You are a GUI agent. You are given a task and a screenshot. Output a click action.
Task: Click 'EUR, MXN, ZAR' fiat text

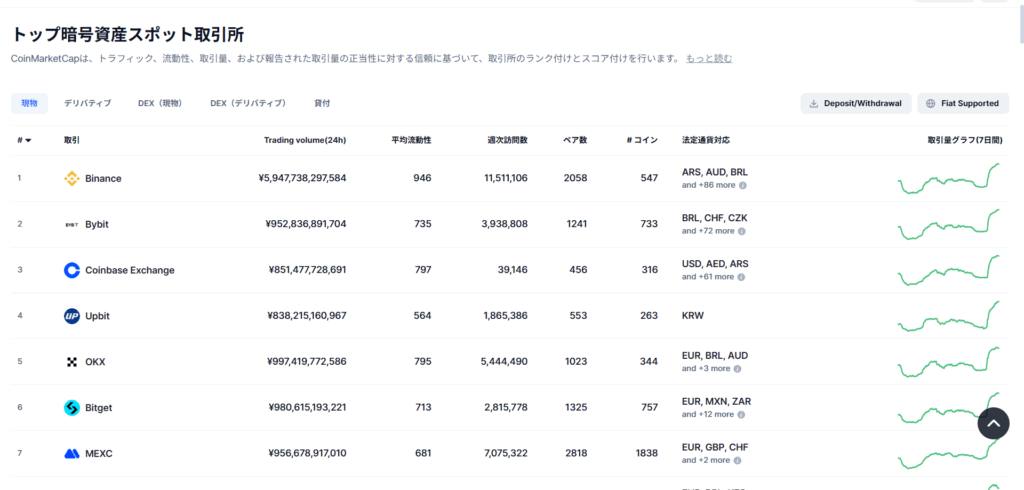pos(716,401)
